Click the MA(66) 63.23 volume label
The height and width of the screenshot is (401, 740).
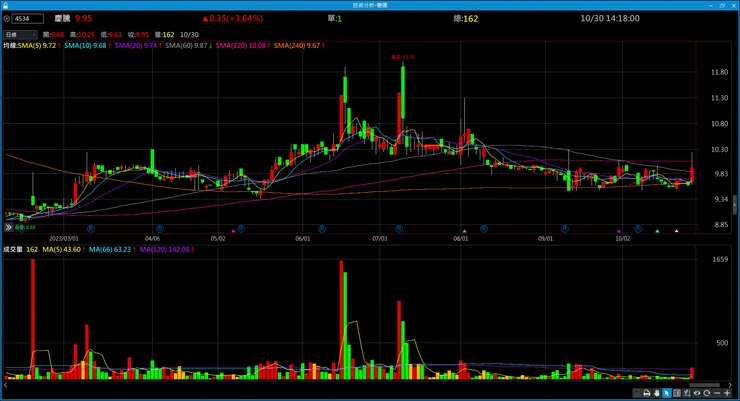109,249
